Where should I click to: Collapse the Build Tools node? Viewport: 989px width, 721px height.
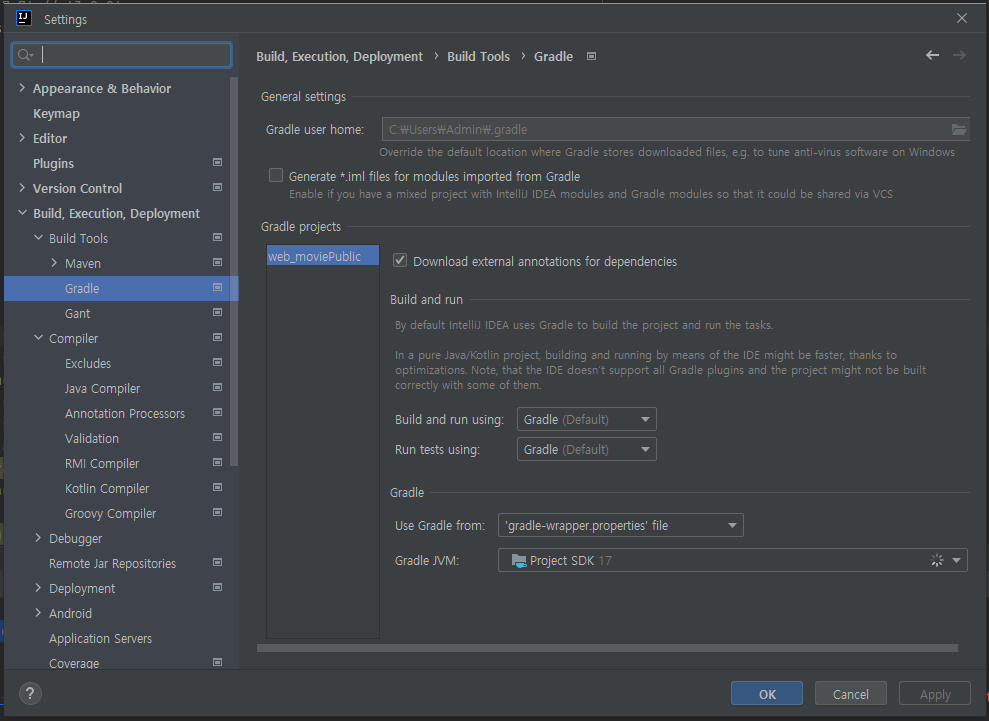pyautogui.click(x=38, y=238)
